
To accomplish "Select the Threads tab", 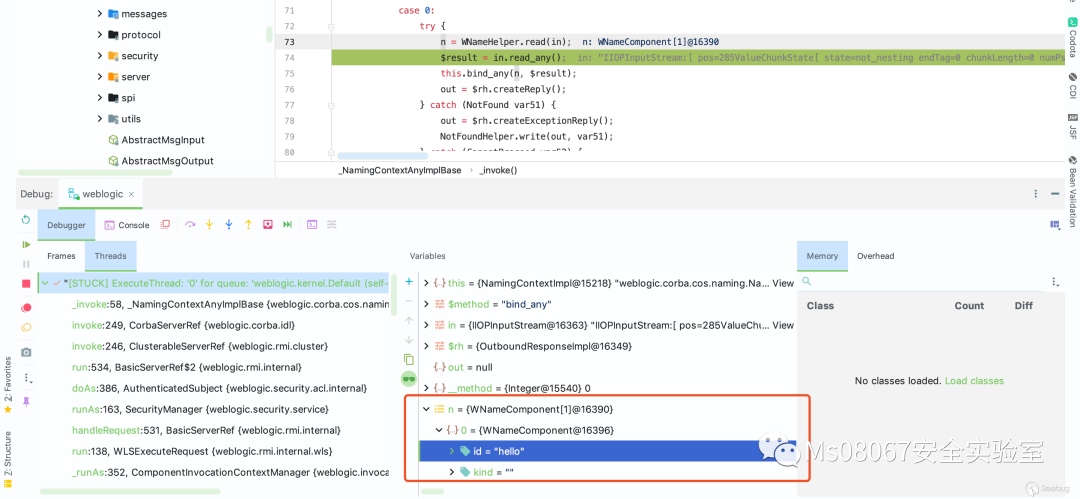I will coord(110,256).
